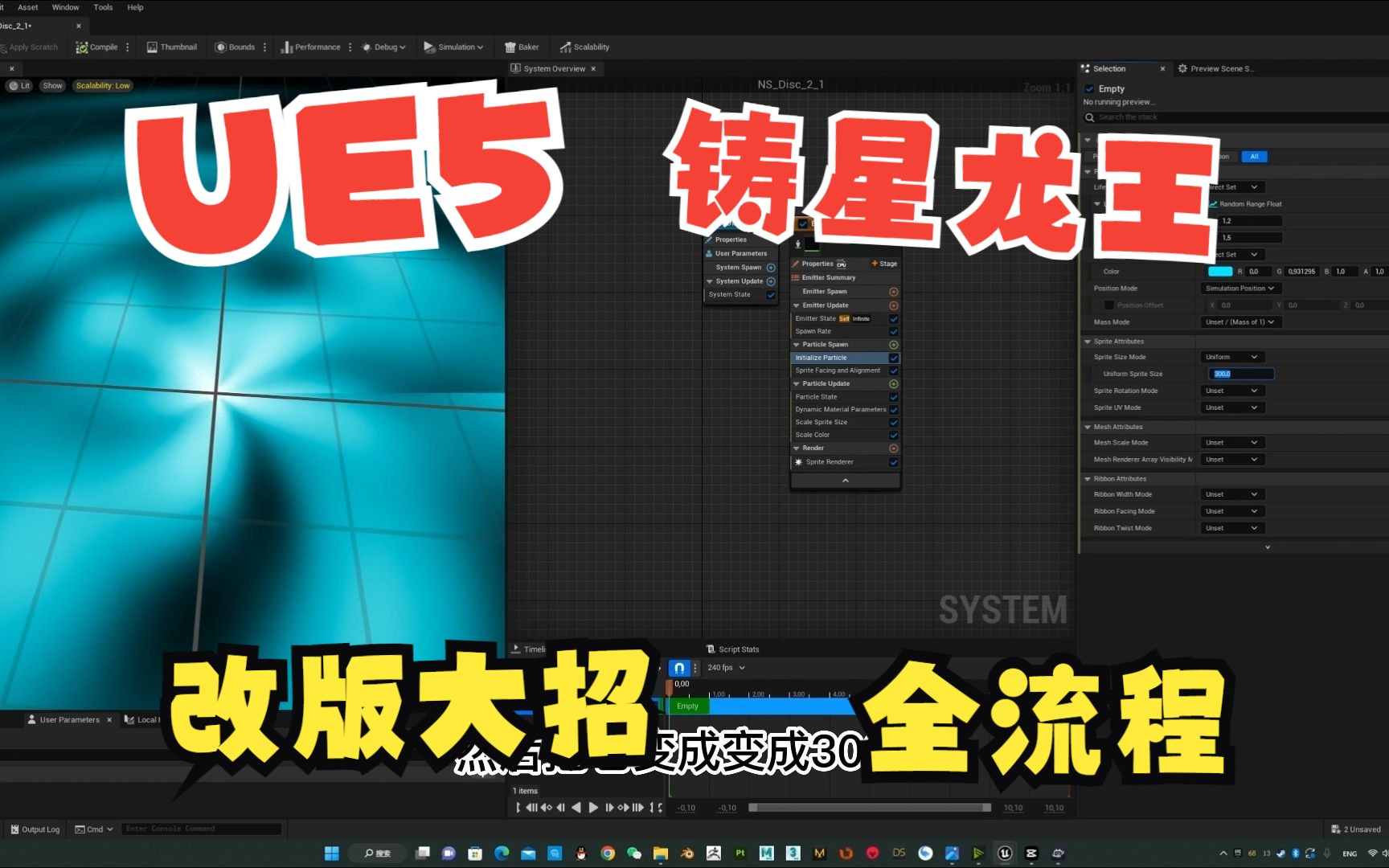Click the Scalability: Low button

tap(103, 86)
